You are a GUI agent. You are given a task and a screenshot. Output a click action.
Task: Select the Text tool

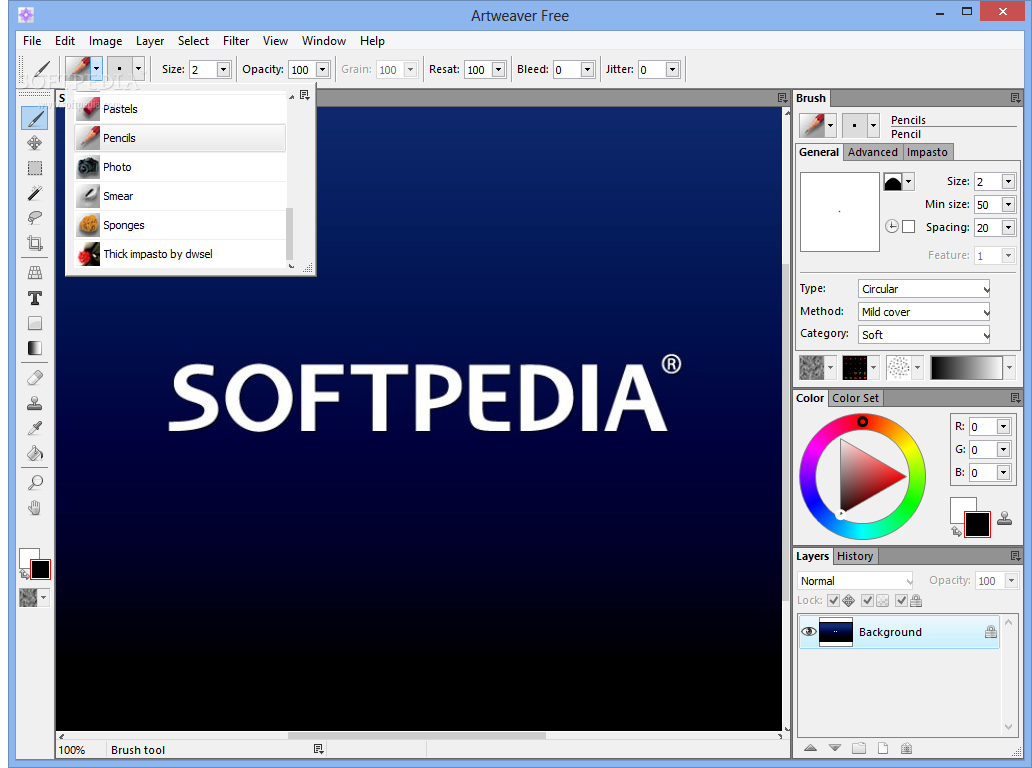(35, 298)
